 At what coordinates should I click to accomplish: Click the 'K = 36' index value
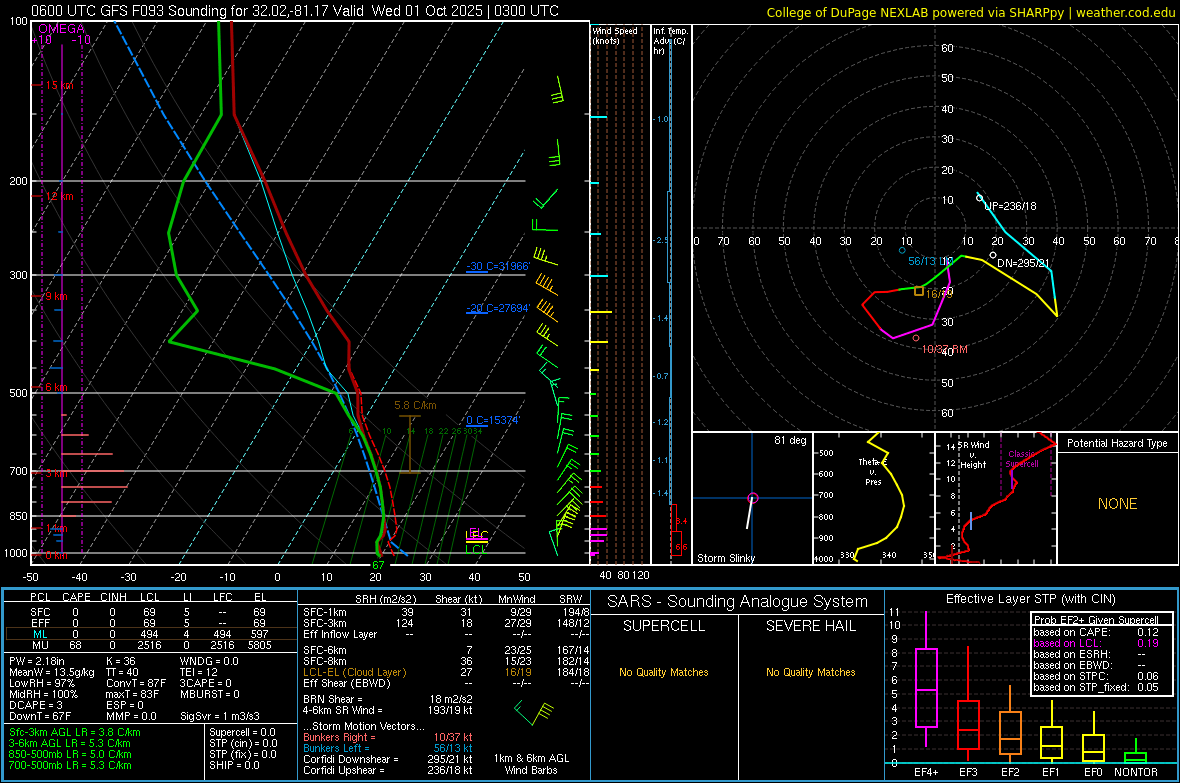(x=121, y=661)
